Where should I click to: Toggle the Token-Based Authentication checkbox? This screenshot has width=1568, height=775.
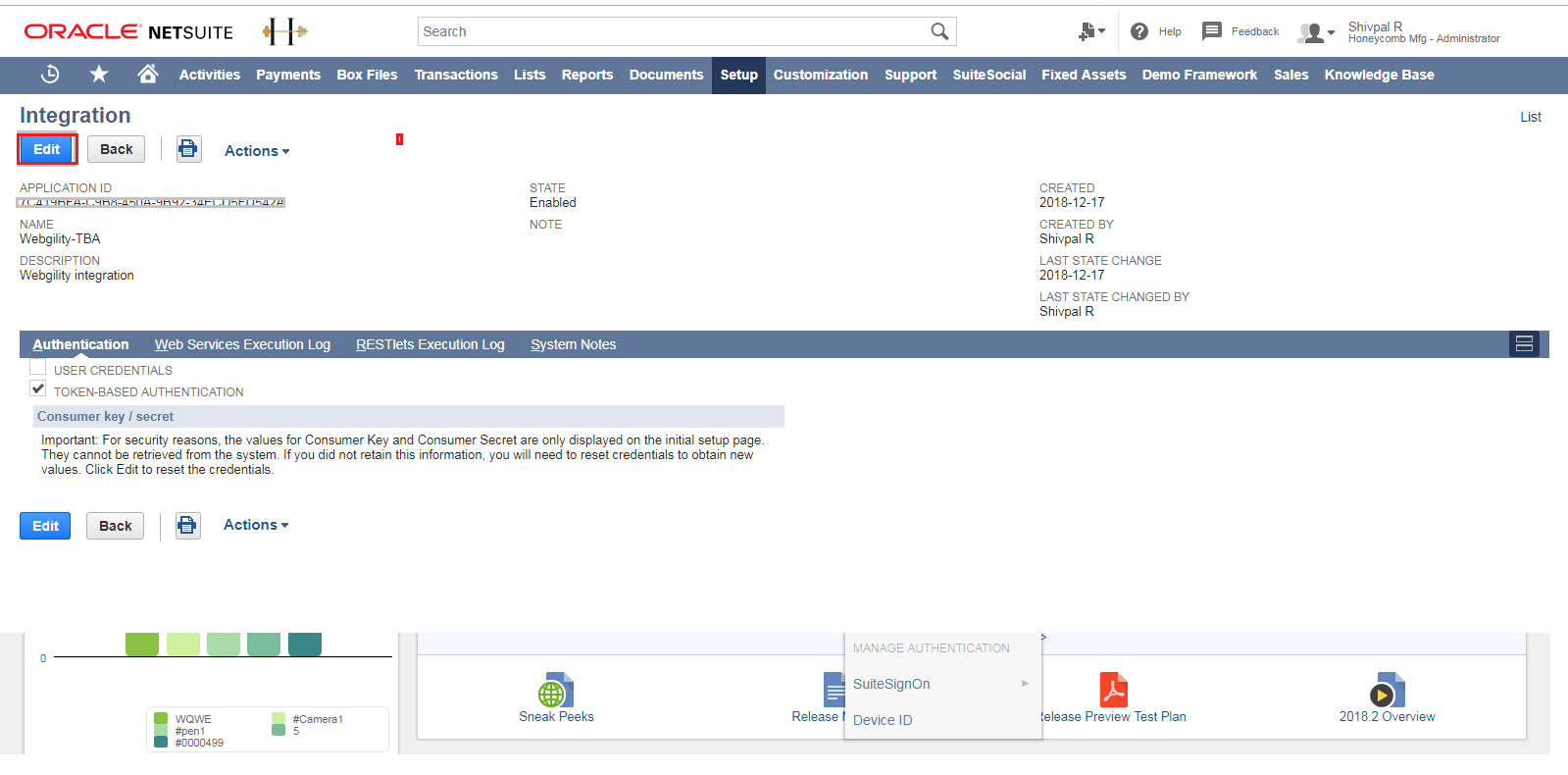(38, 388)
